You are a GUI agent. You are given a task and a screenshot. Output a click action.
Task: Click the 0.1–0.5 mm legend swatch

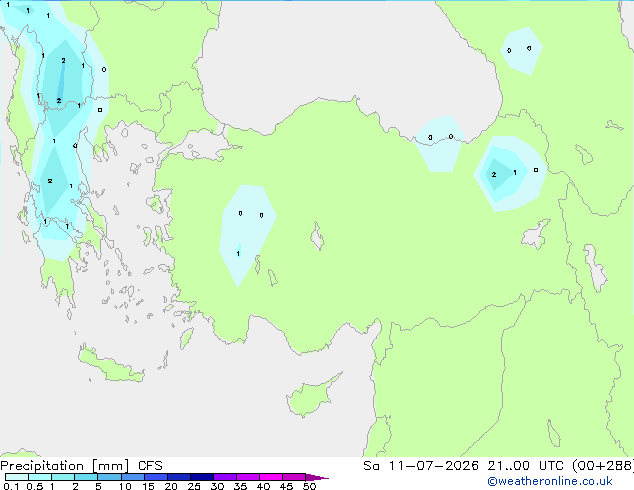(17, 477)
